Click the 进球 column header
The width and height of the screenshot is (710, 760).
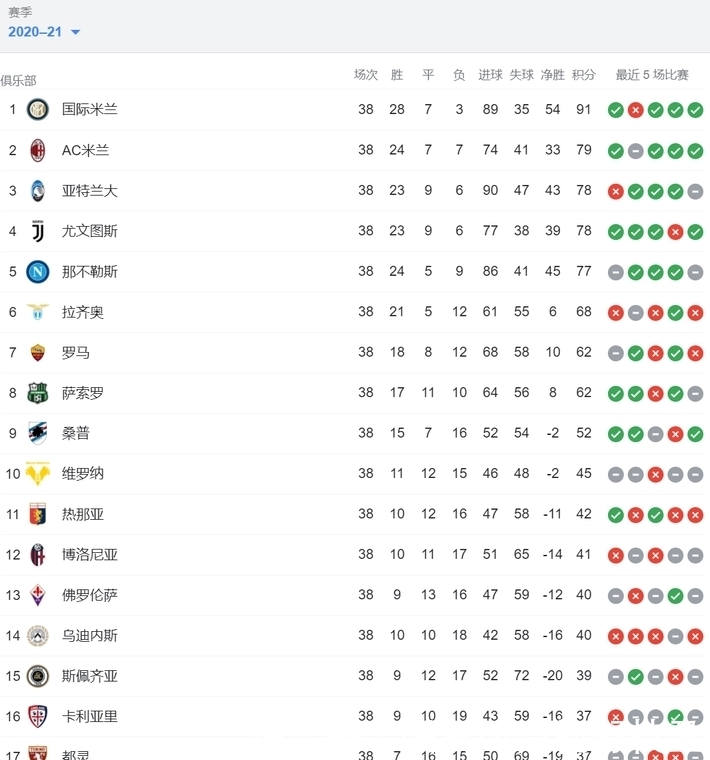pos(490,75)
